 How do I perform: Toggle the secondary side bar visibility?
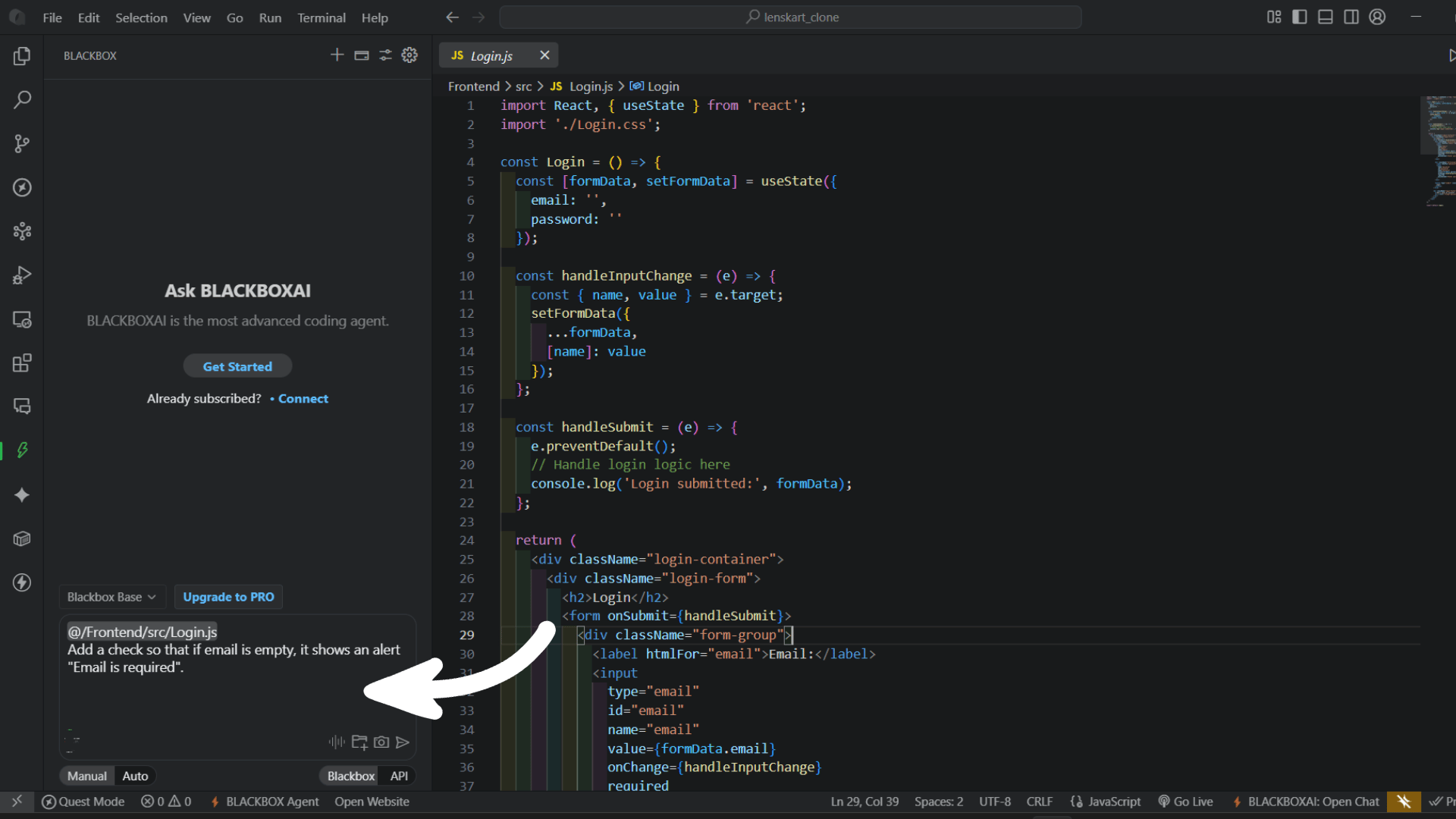(1351, 17)
